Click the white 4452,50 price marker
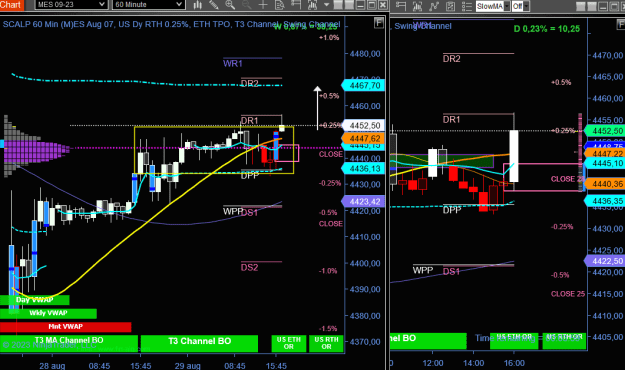Screen dimensions: 625x370 click(x=363, y=125)
